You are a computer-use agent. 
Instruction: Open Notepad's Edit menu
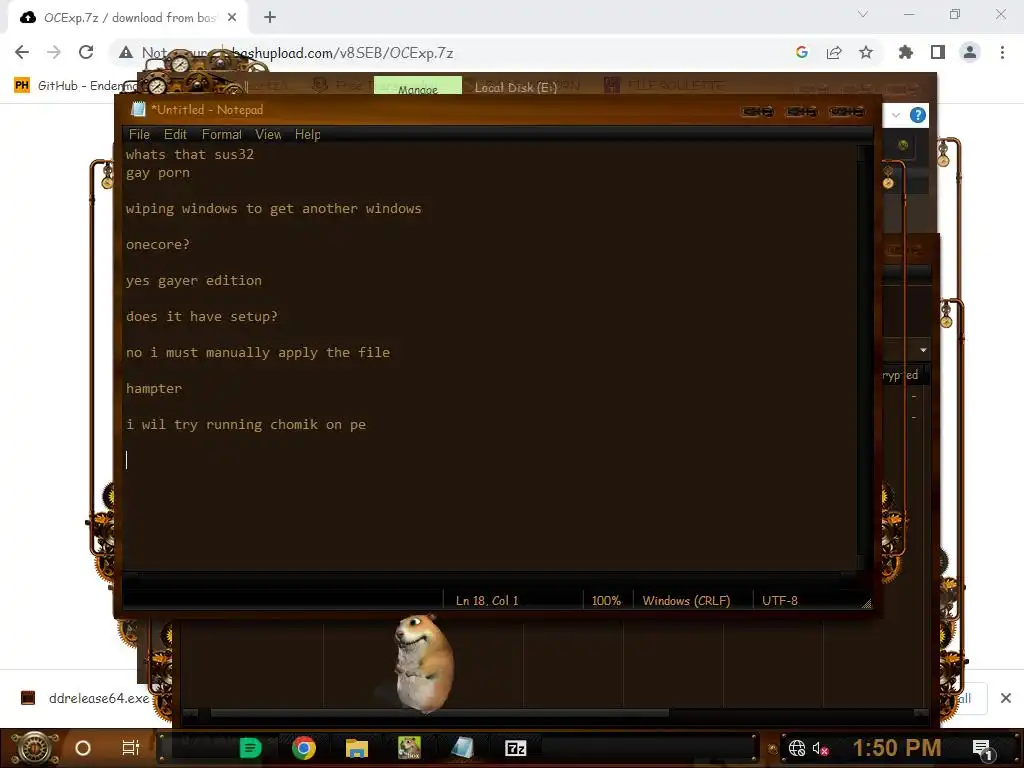[175, 135]
